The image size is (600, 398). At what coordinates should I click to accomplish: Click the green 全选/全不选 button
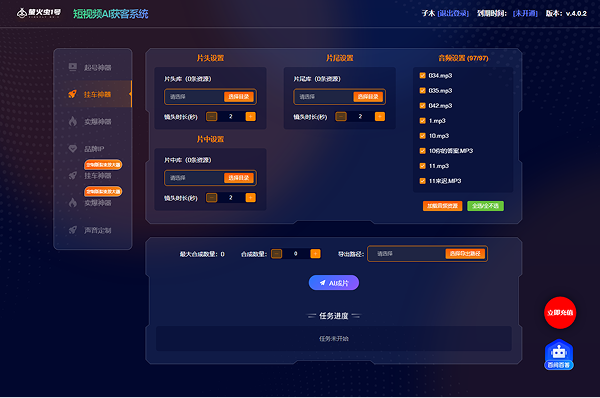485,206
